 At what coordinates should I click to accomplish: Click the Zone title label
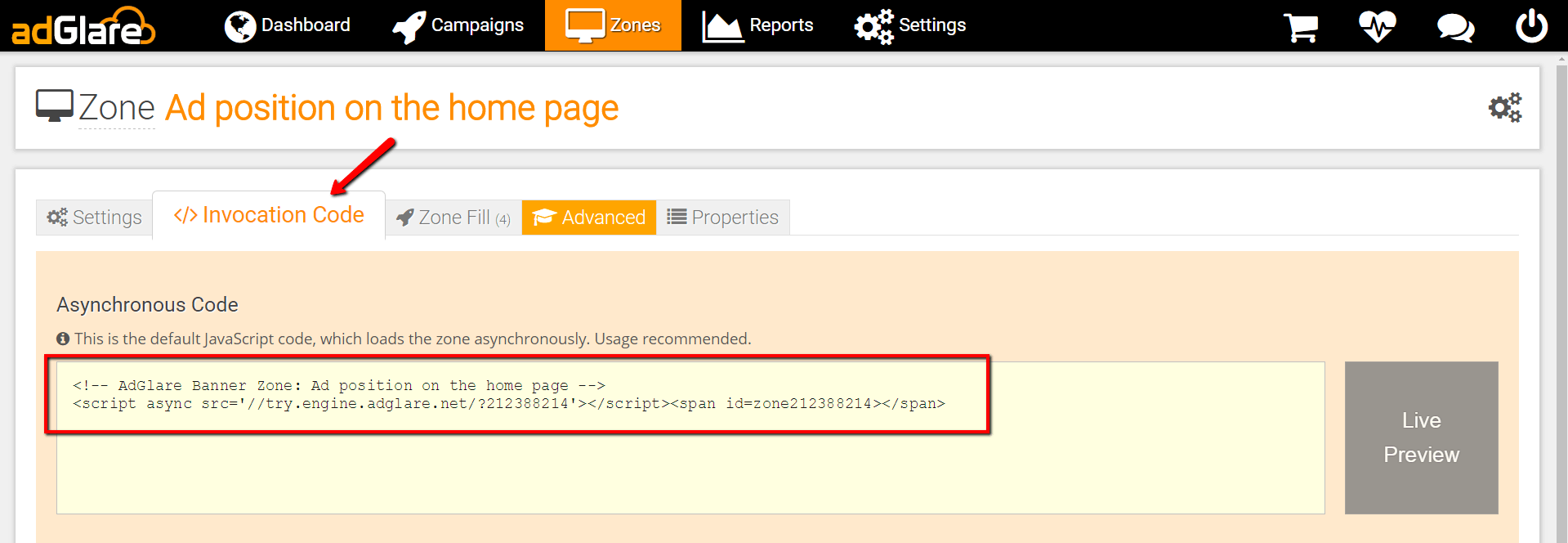117,108
